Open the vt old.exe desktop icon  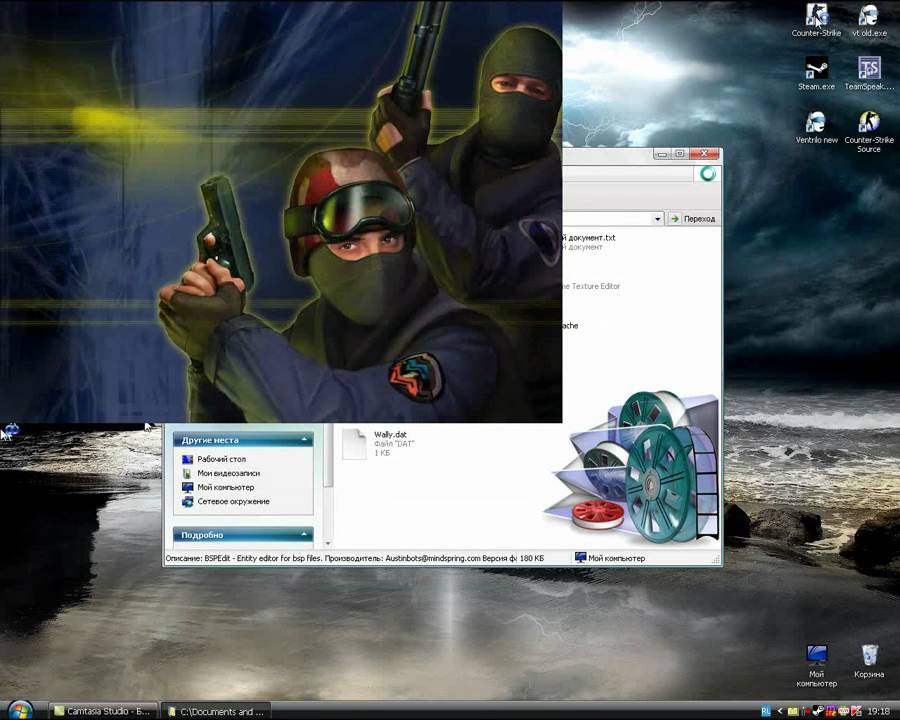(869, 20)
